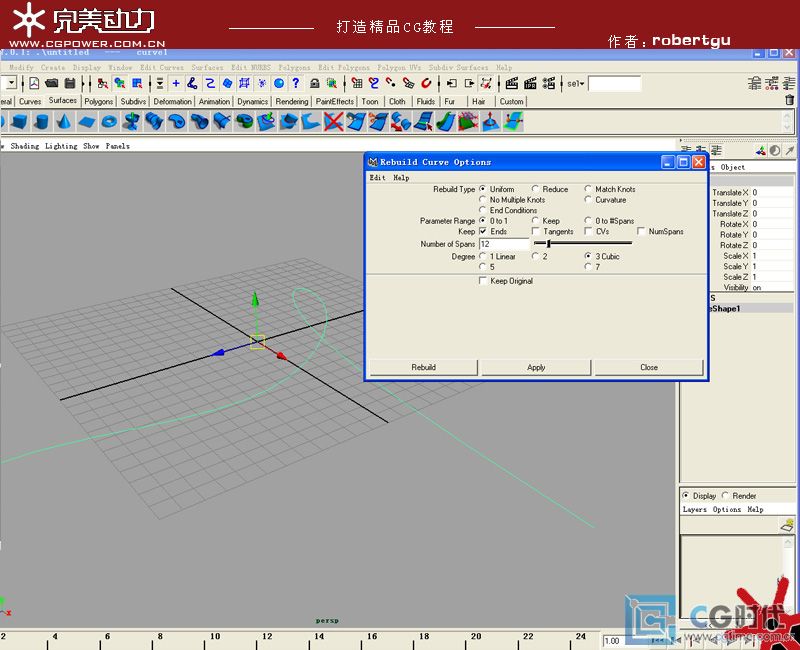Check the Keep Tangents checkbox

point(535,231)
